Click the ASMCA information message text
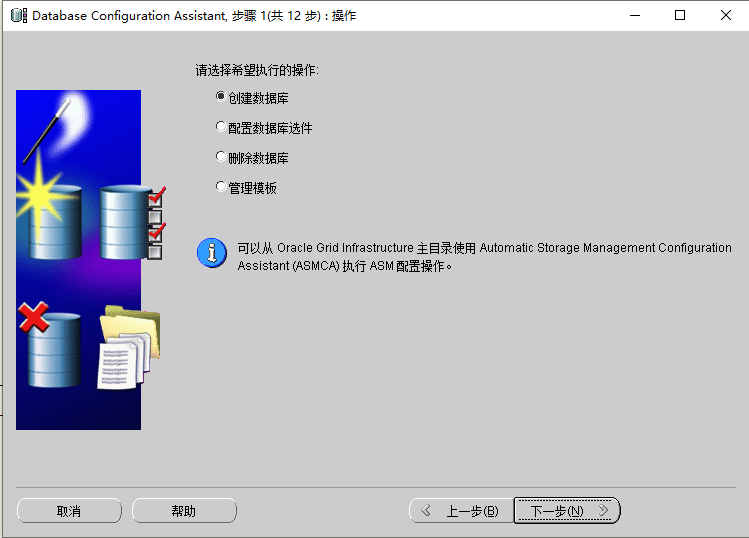 (x=484, y=257)
